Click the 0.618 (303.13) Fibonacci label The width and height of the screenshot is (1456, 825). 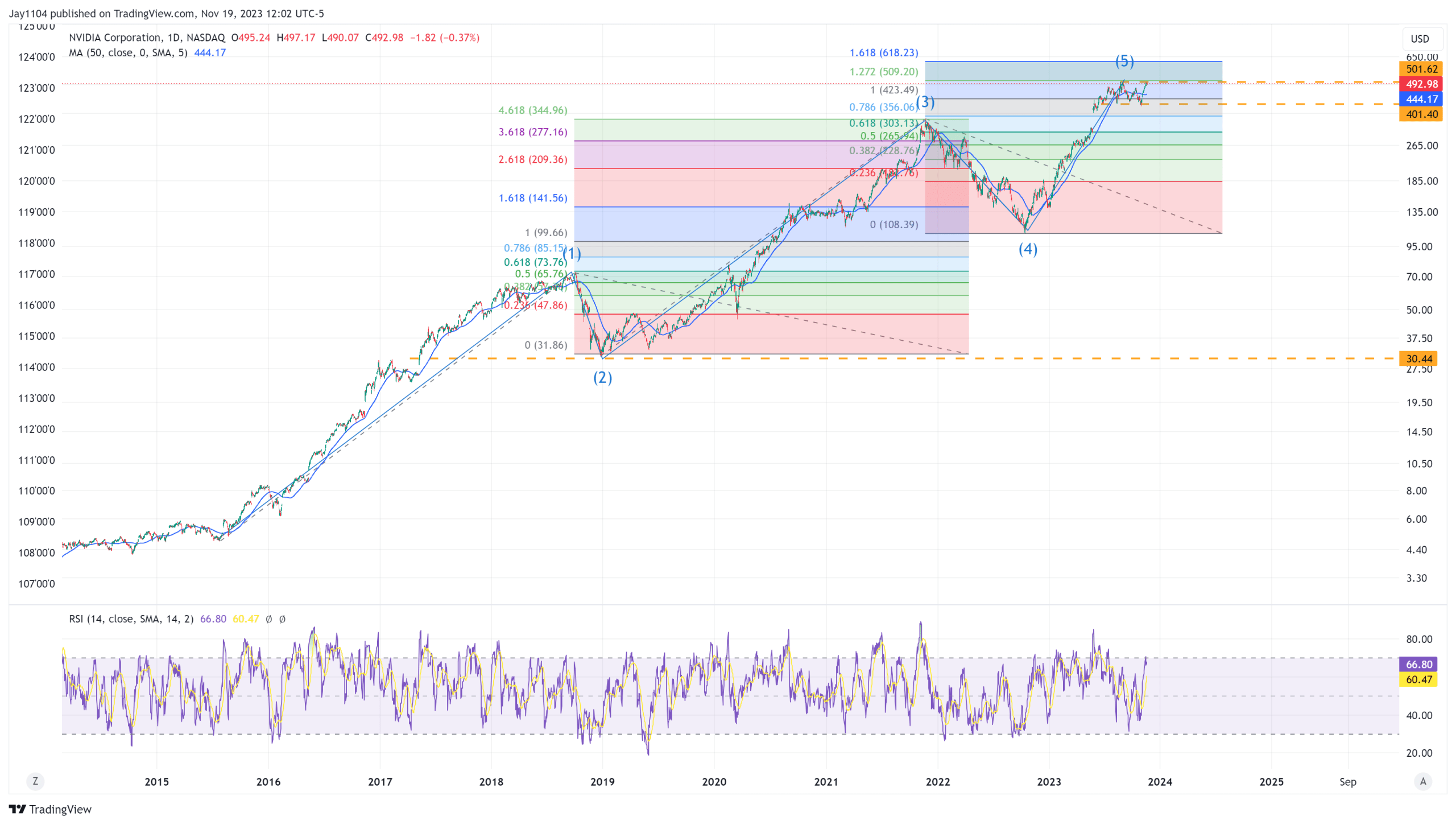click(884, 123)
